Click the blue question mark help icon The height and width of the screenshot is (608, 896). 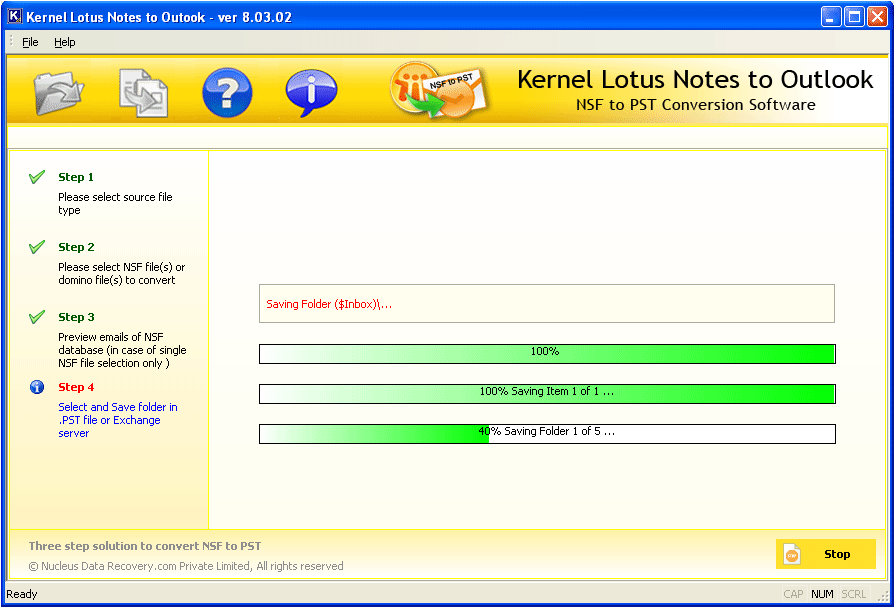(x=227, y=93)
